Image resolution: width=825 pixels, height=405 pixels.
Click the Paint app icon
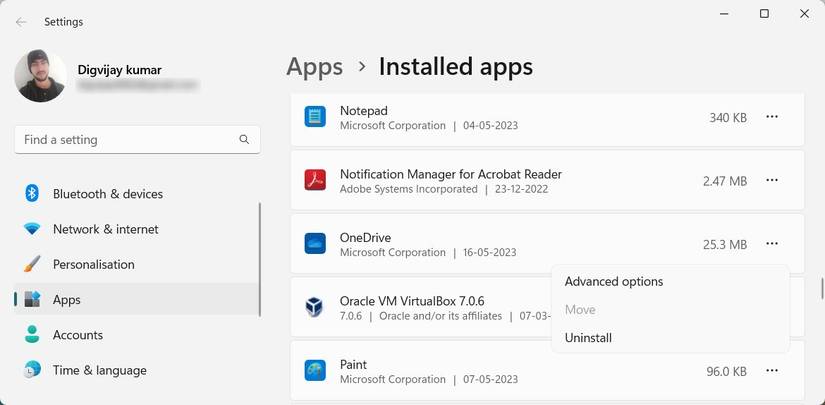click(x=315, y=371)
